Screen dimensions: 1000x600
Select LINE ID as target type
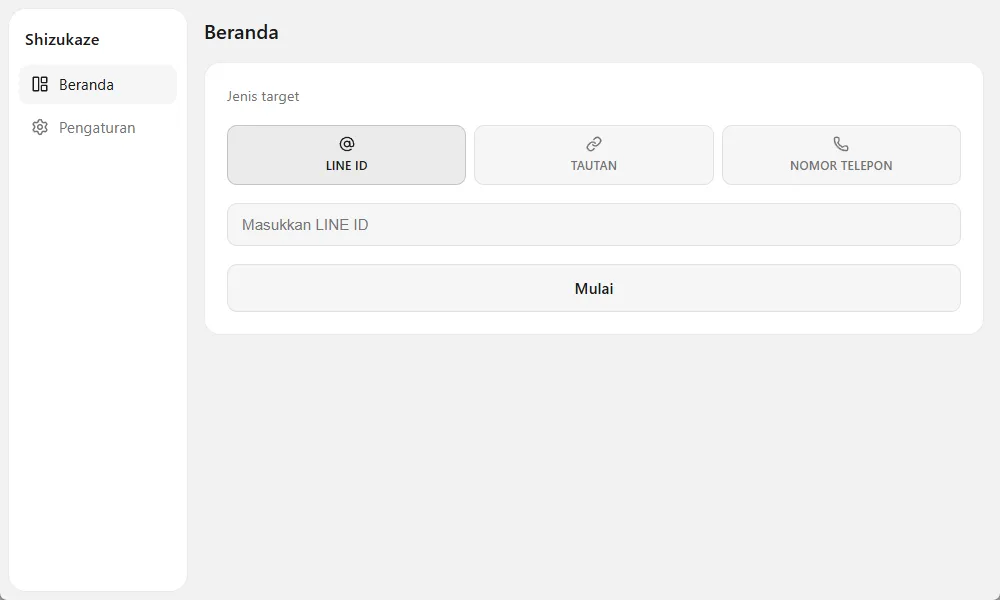(x=346, y=155)
